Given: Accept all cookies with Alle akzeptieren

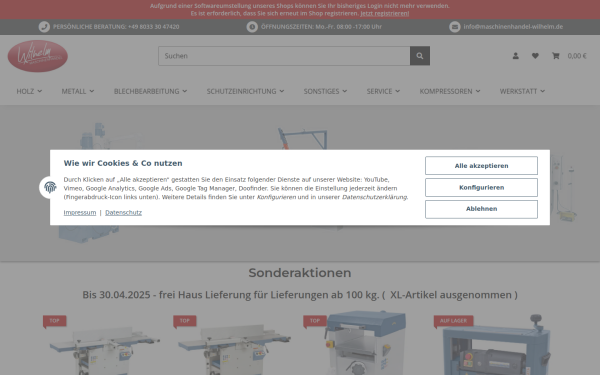Looking at the screenshot, I should click(x=481, y=166).
